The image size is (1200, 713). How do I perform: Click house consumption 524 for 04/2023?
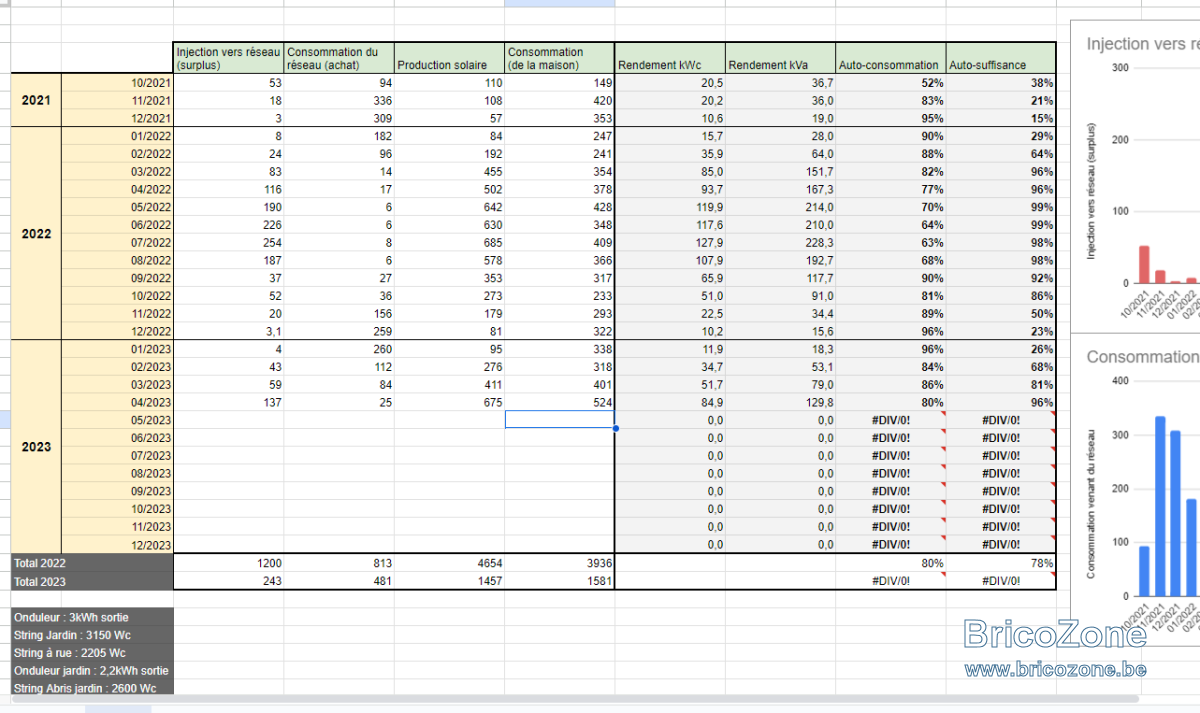click(x=559, y=402)
